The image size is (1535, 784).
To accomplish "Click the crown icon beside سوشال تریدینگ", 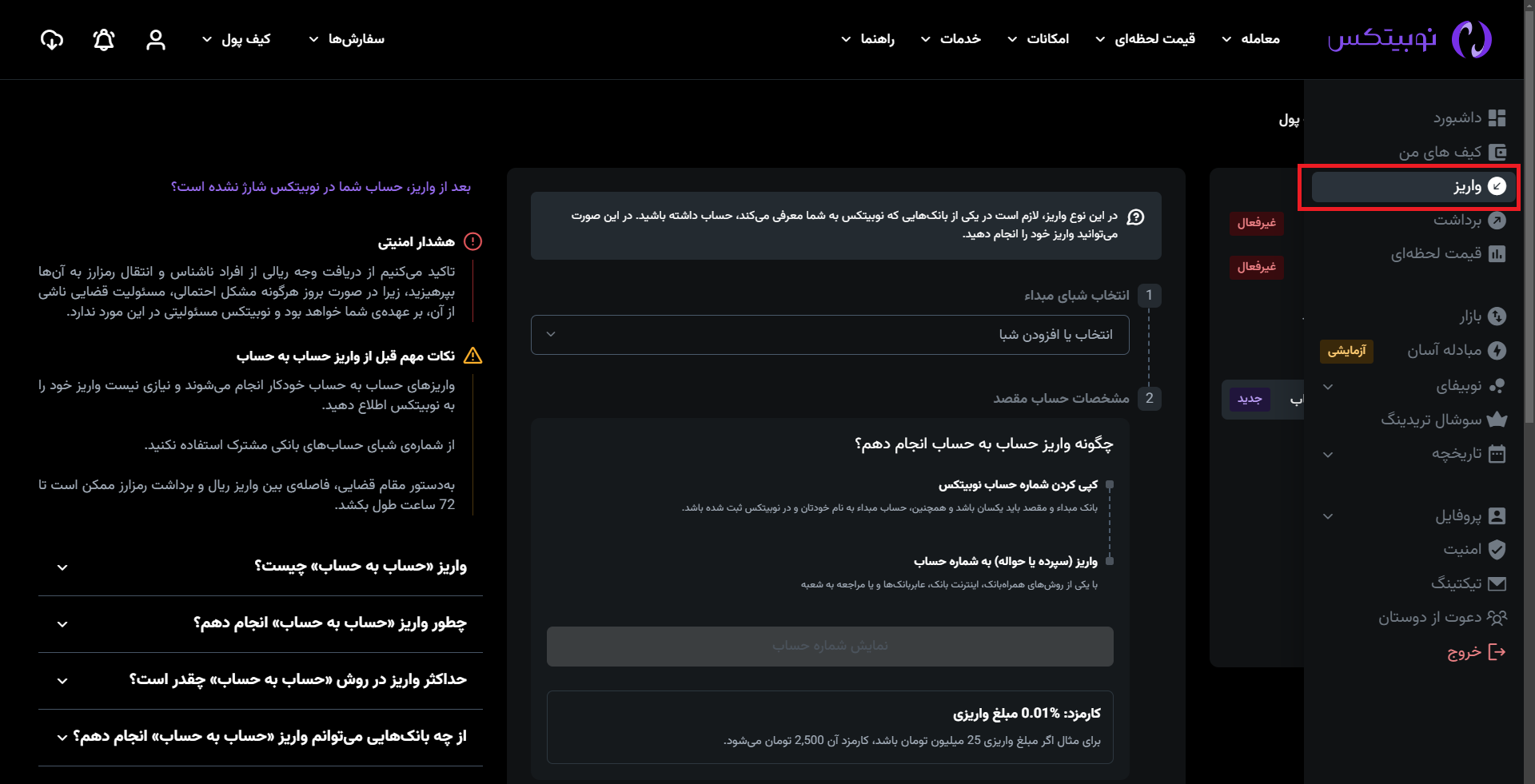I will (x=1497, y=419).
